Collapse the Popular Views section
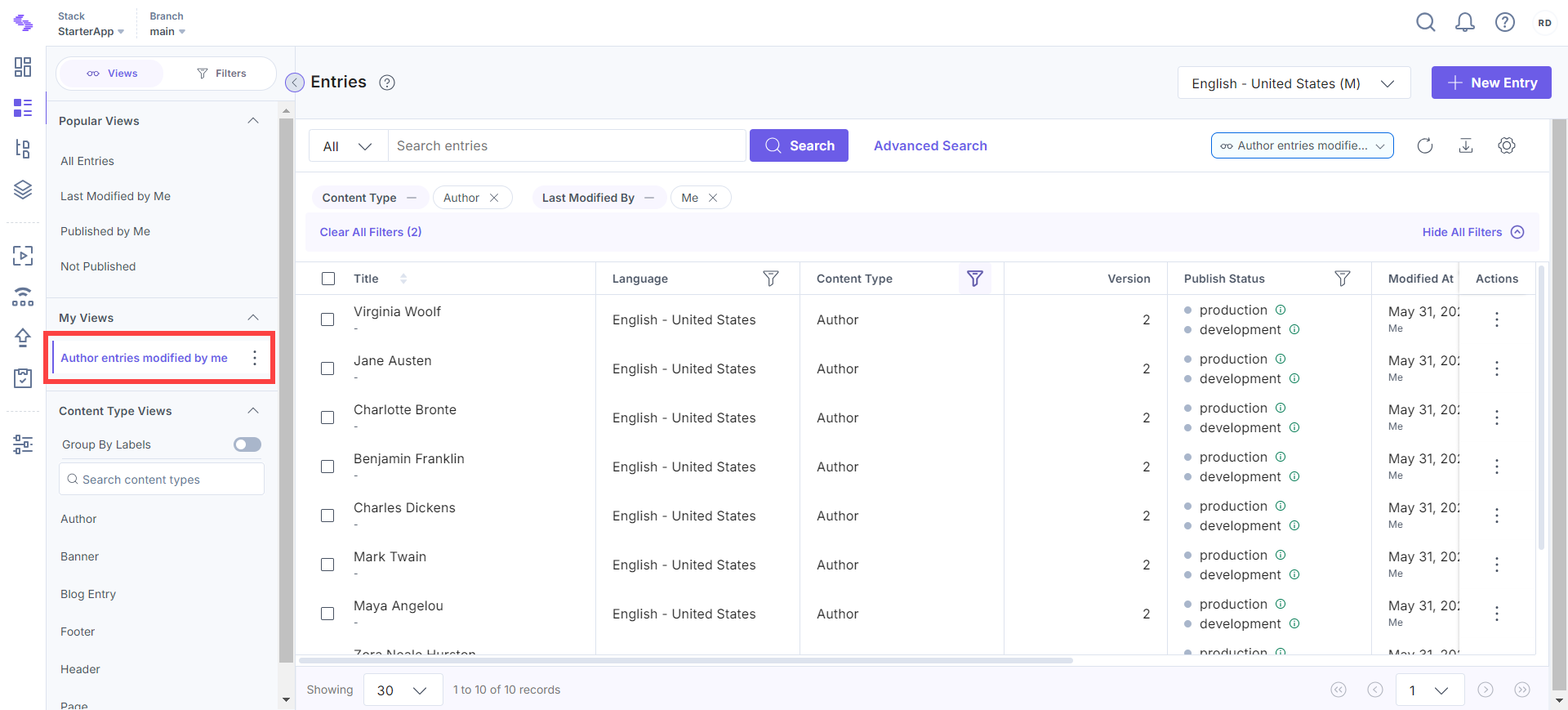Screen dimensions: 1568x710 click(x=253, y=121)
